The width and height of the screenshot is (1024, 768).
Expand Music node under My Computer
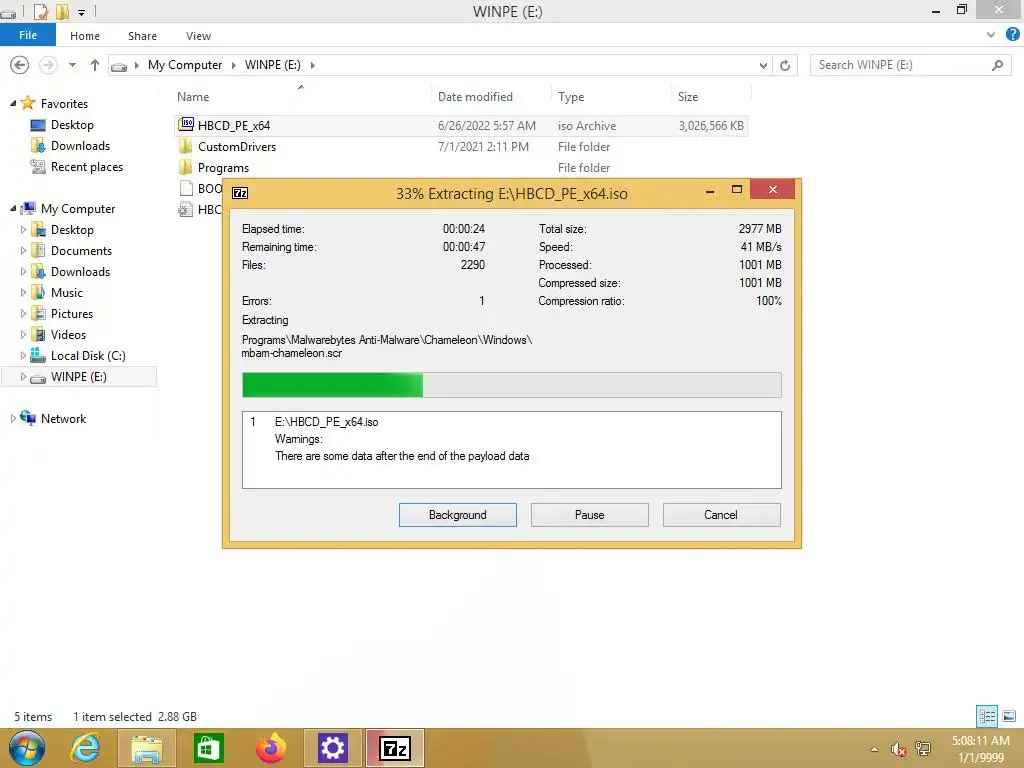[x=24, y=293]
